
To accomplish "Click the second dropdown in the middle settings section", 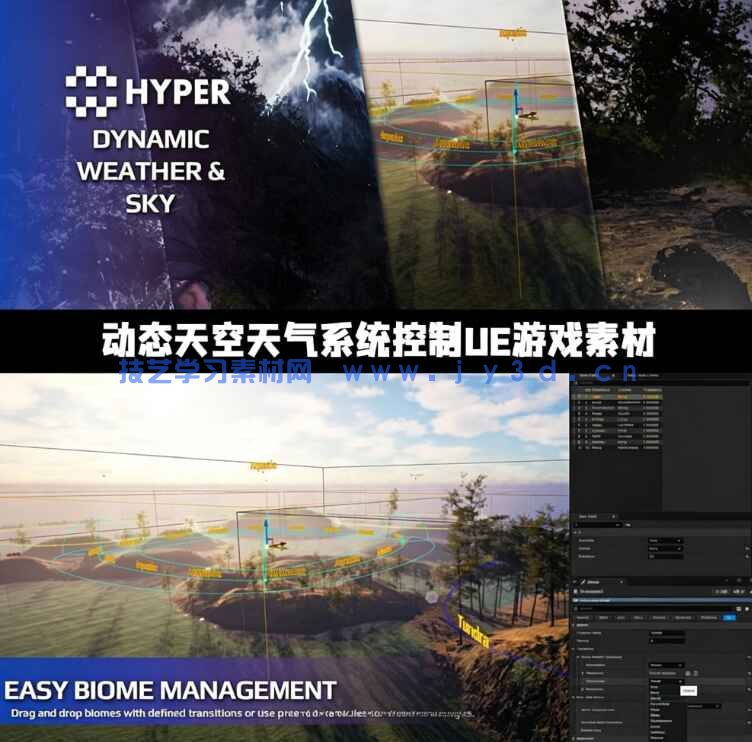I will pos(666,549).
